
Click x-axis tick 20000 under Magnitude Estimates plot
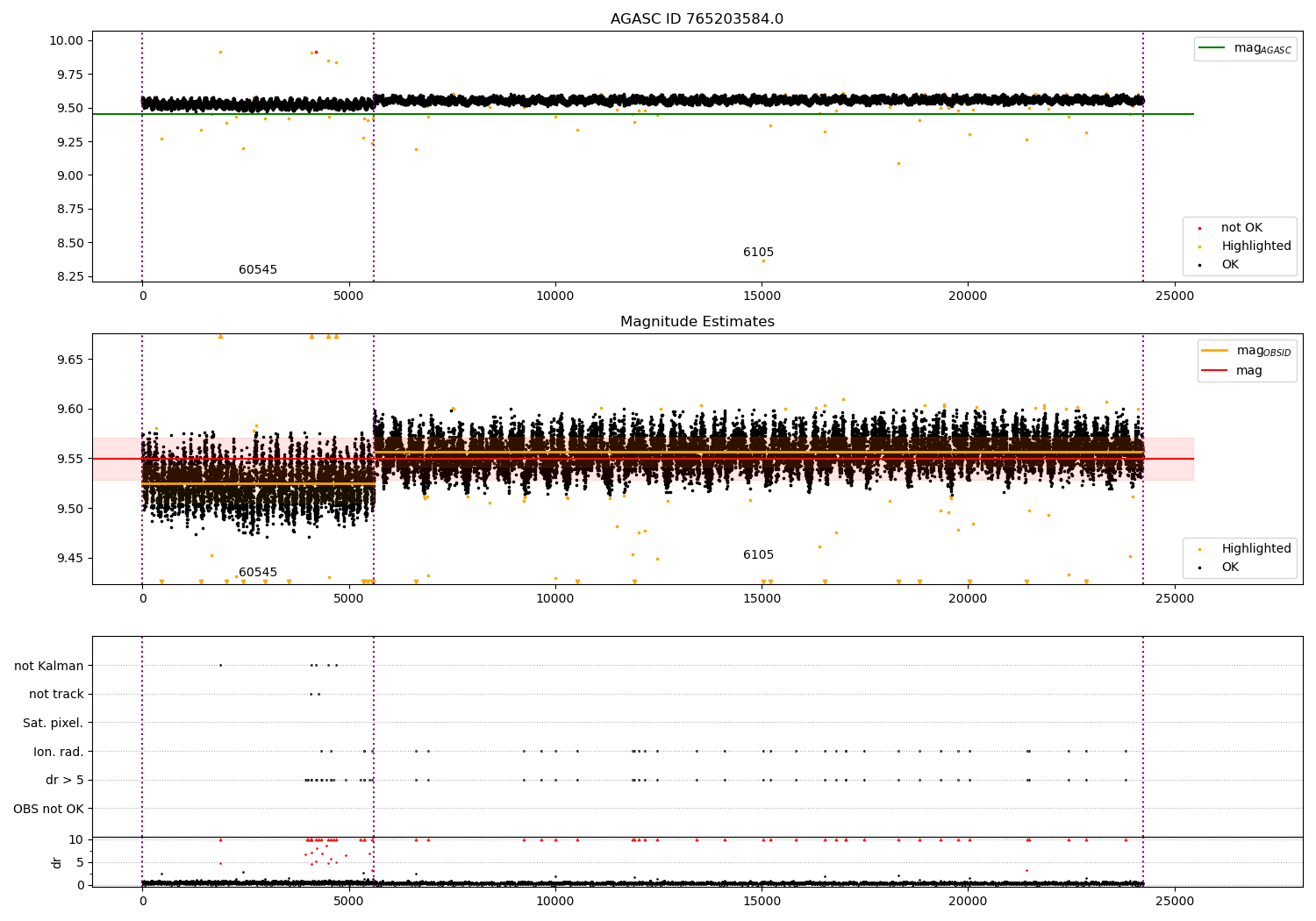click(x=968, y=599)
